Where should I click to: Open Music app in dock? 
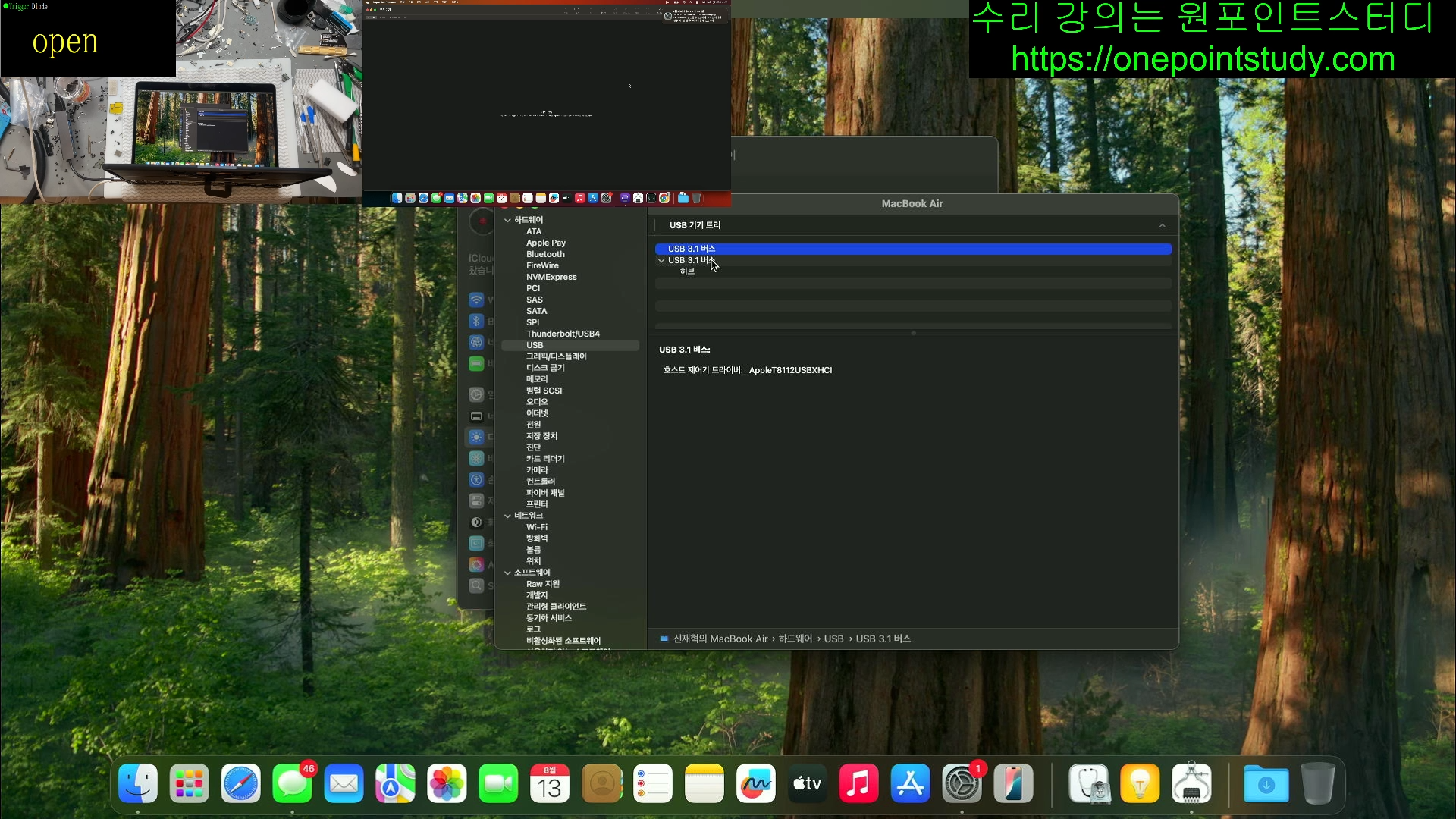[858, 784]
